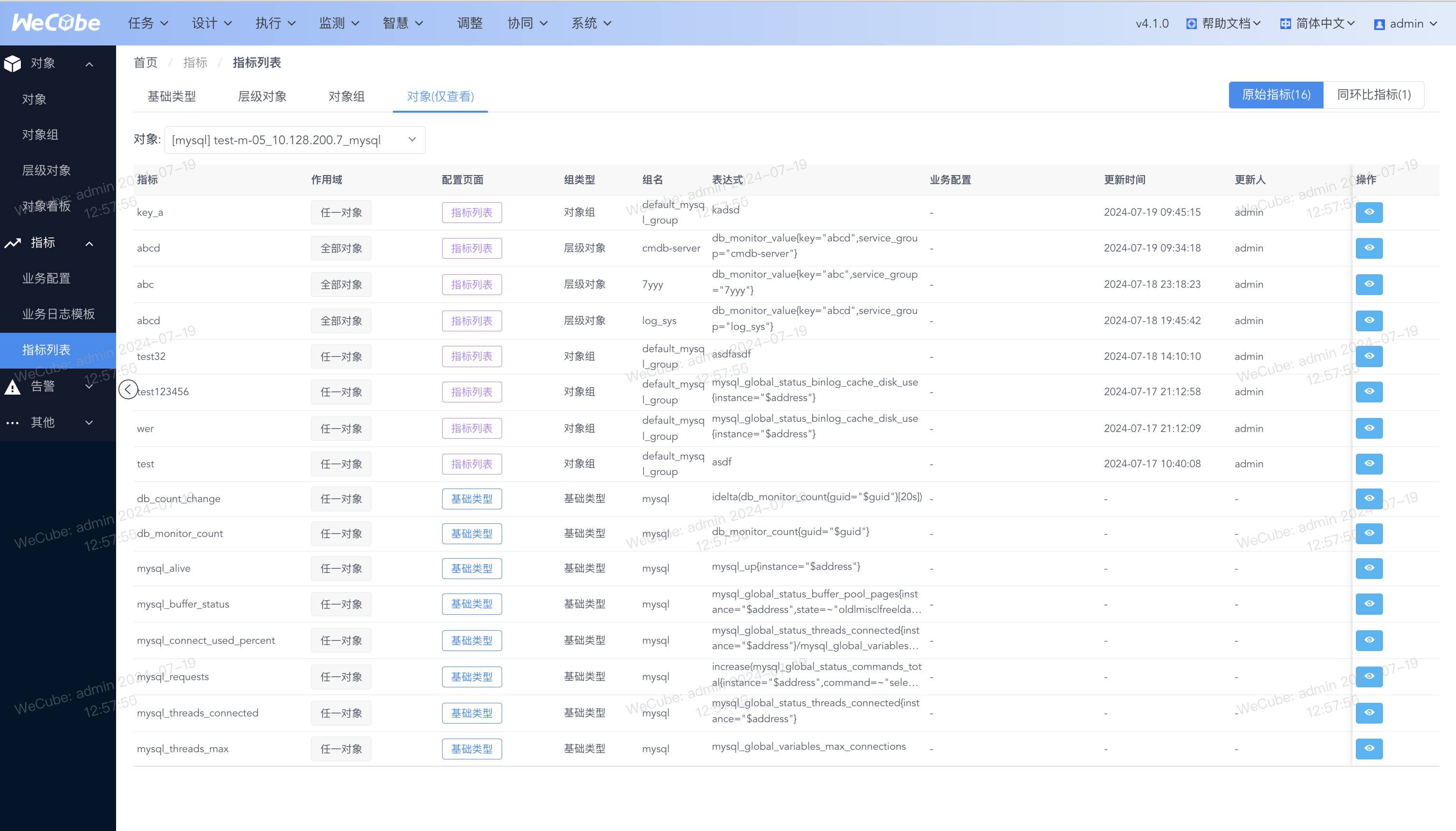Viewport: 1456px width, 831px height.
Task: View details for abcd cmdb-server metric
Action: [1368, 248]
